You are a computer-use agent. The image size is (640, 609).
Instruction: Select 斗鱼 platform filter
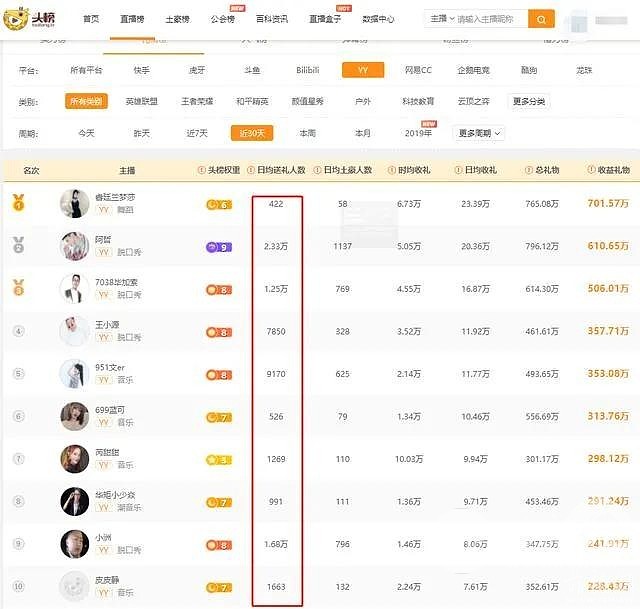252,70
